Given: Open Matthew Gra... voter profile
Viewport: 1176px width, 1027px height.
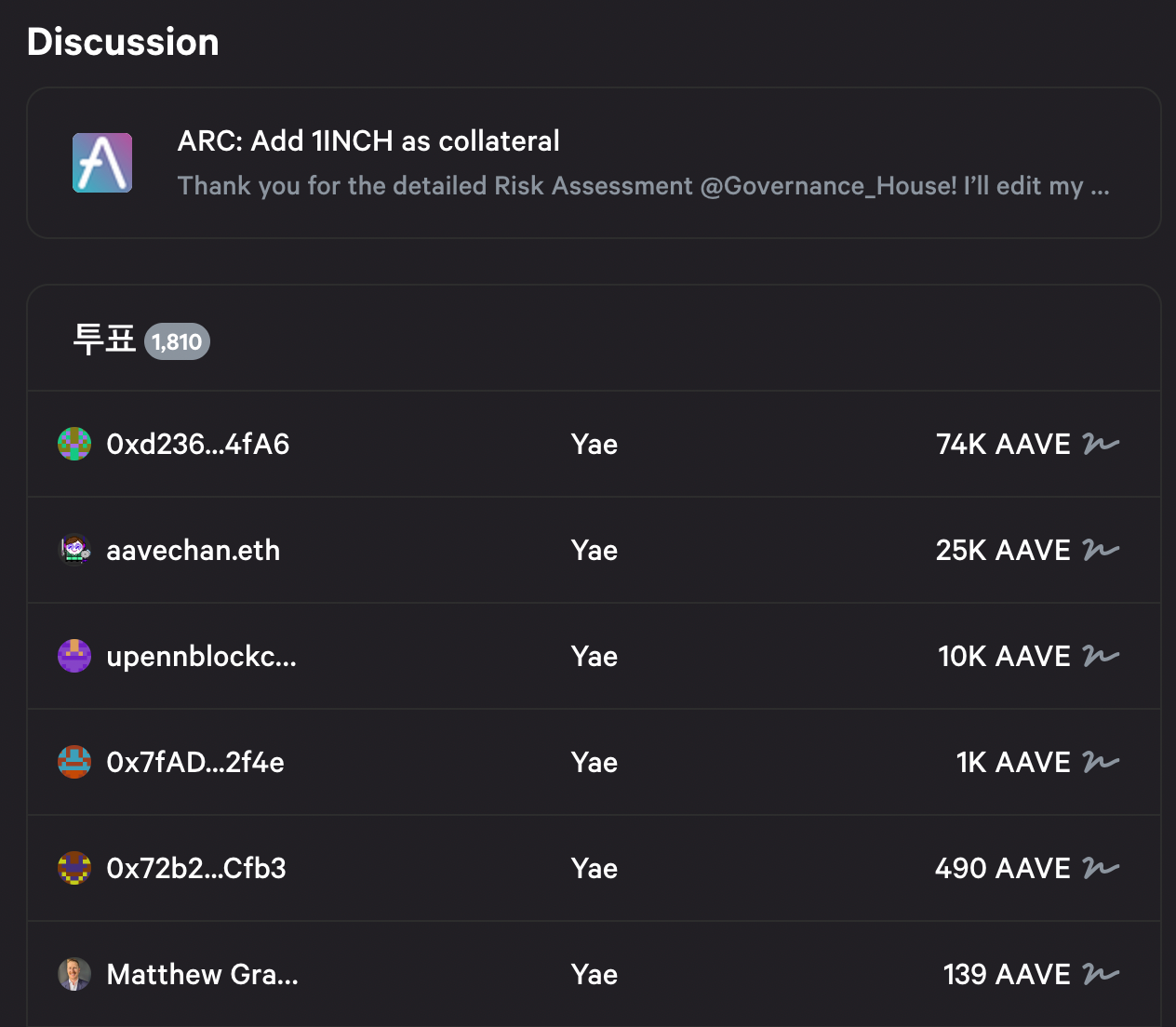Looking at the screenshot, I should tap(202, 975).
